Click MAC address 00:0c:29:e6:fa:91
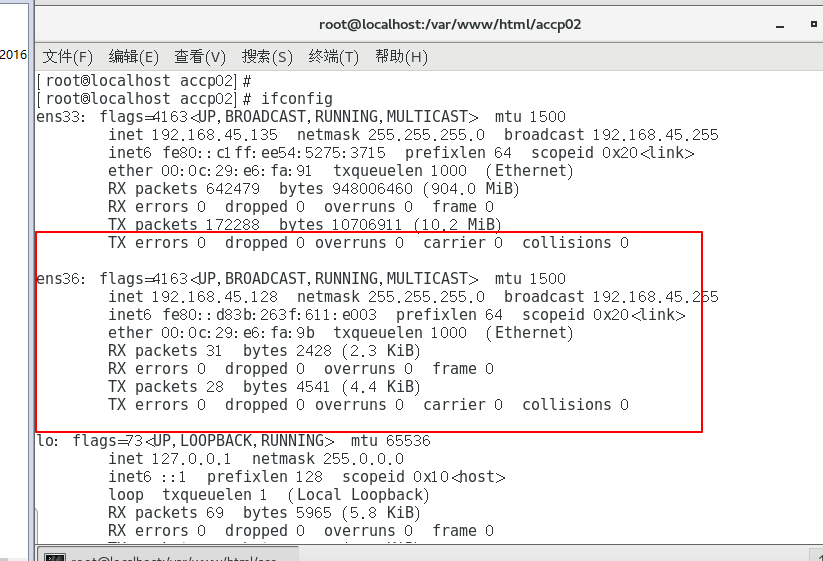 tap(236, 171)
